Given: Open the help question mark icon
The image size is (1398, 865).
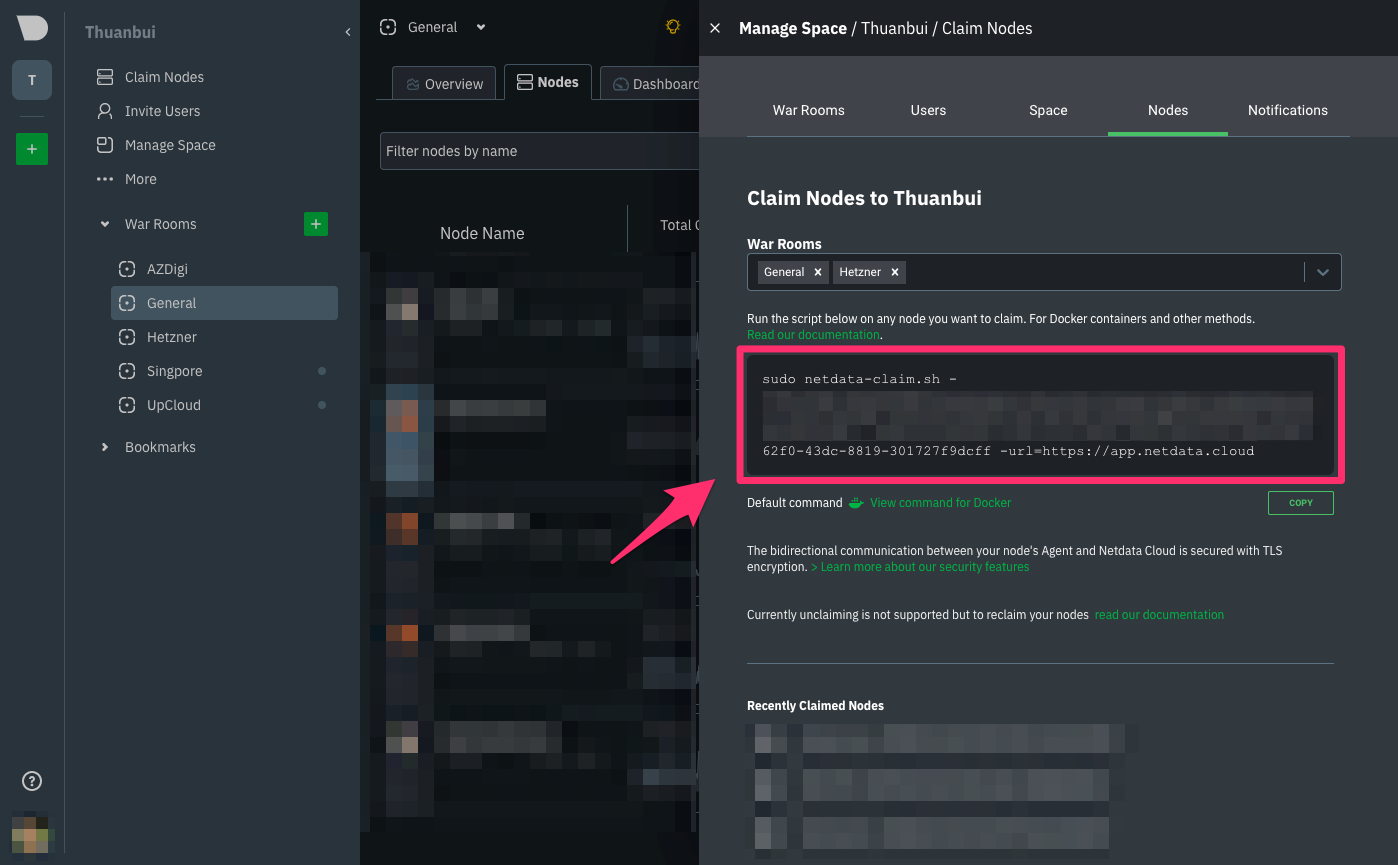Looking at the screenshot, I should point(32,781).
